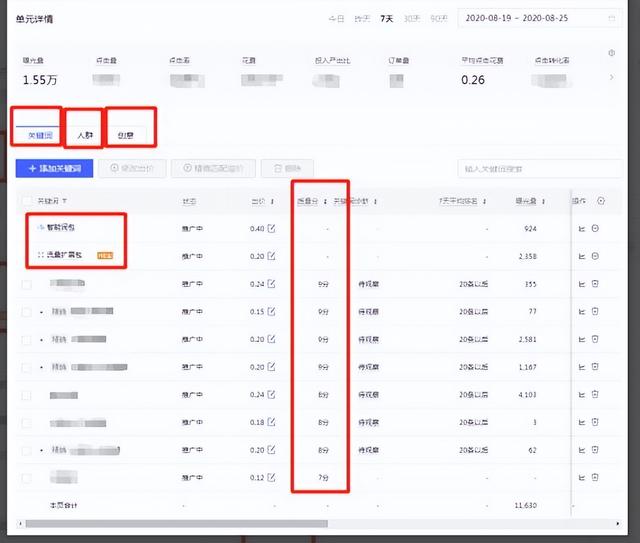Open the metrics settings gear icon
The width and height of the screenshot is (640, 543).
(611, 53)
